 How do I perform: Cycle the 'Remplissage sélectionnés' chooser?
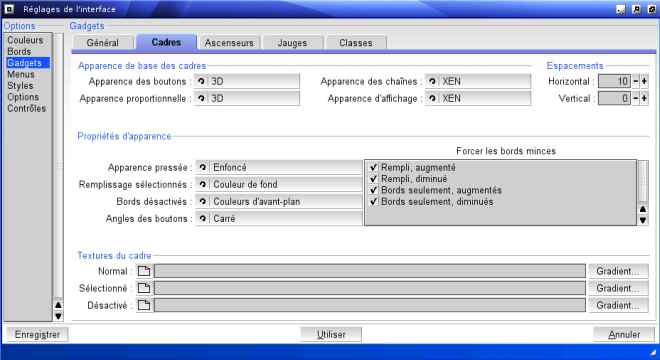(x=279, y=184)
